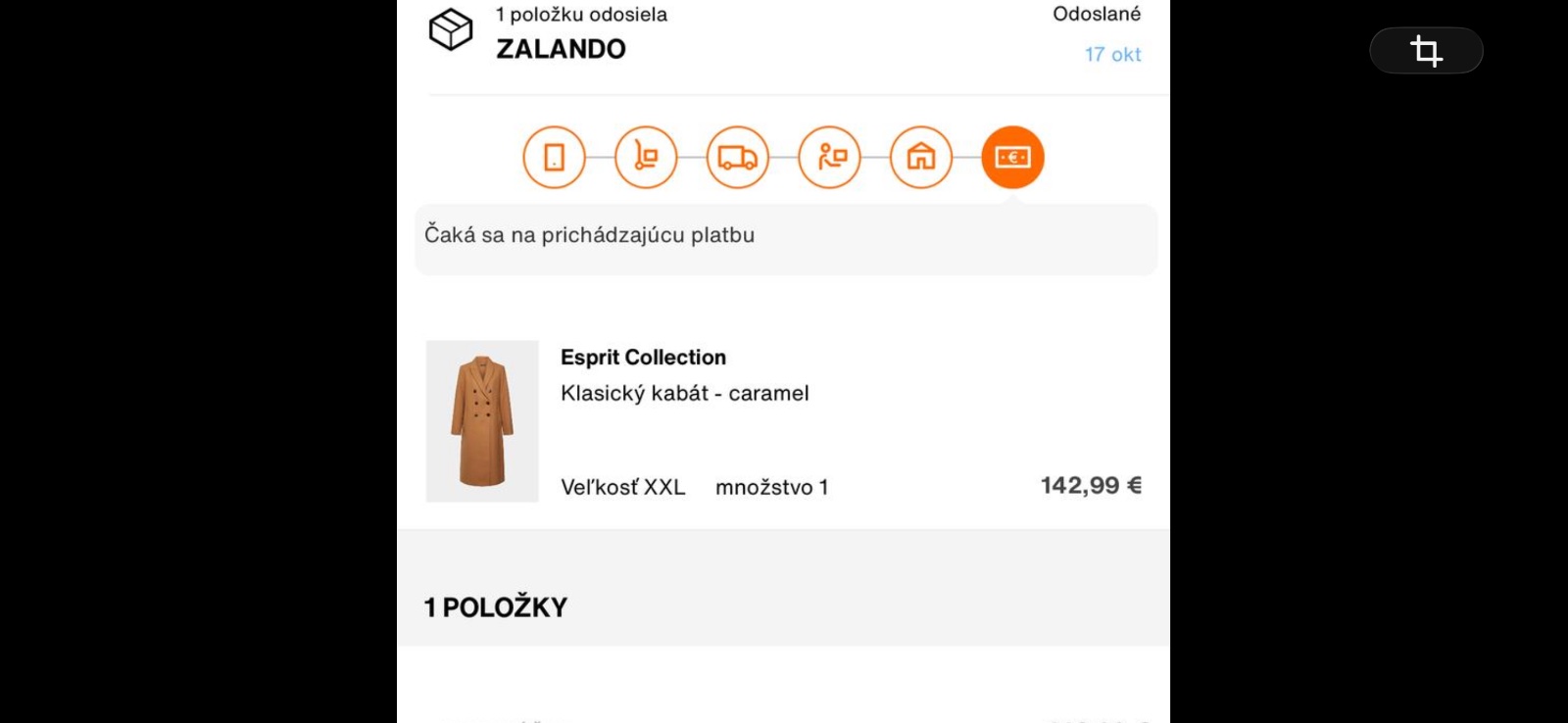The height and width of the screenshot is (723, 1568).
Task: Click the Čaká sa na prichádzajúcu platbu message
Action: [589, 235]
